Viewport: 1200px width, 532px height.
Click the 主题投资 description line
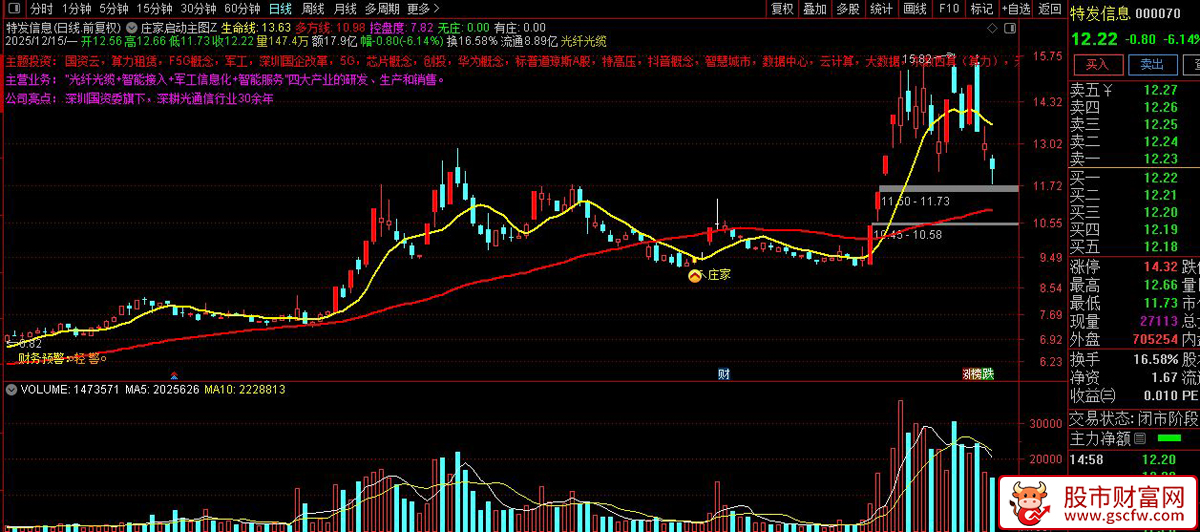click(x=513, y=61)
